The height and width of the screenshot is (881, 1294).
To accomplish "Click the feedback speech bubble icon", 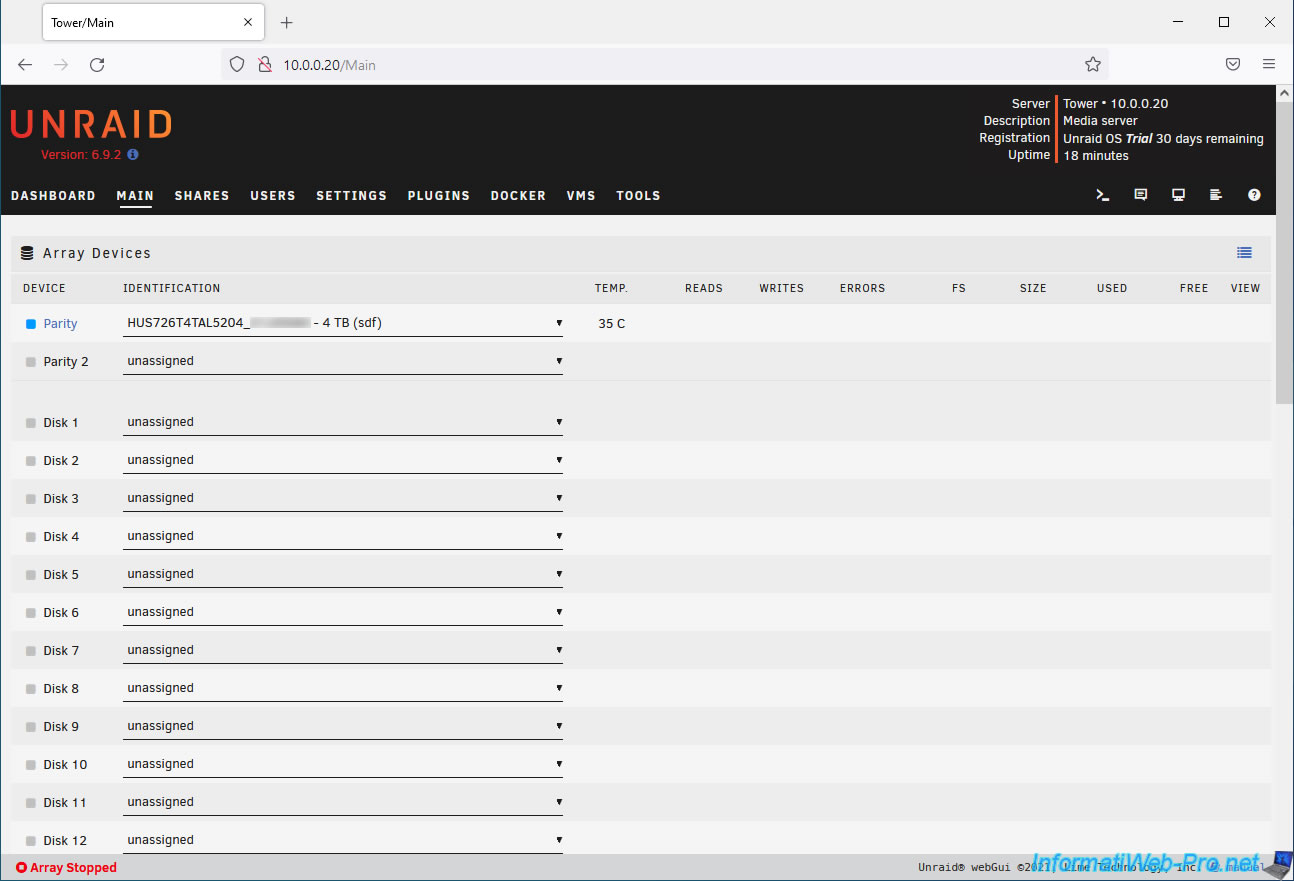I will point(1141,195).
